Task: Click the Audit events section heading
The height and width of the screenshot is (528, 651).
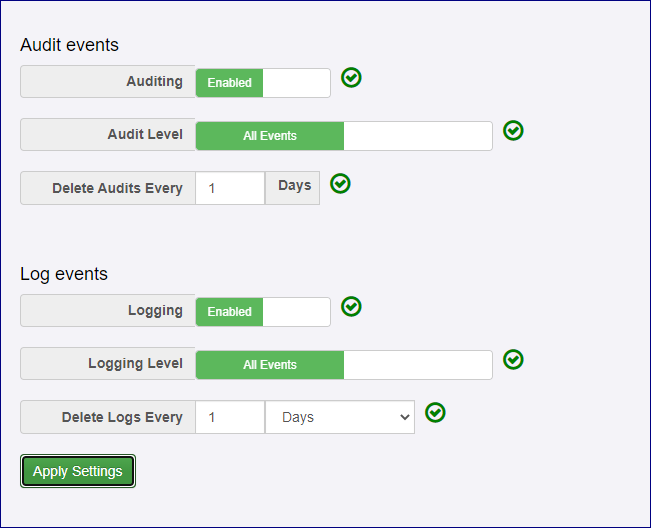Action: (x=70, y=45)
